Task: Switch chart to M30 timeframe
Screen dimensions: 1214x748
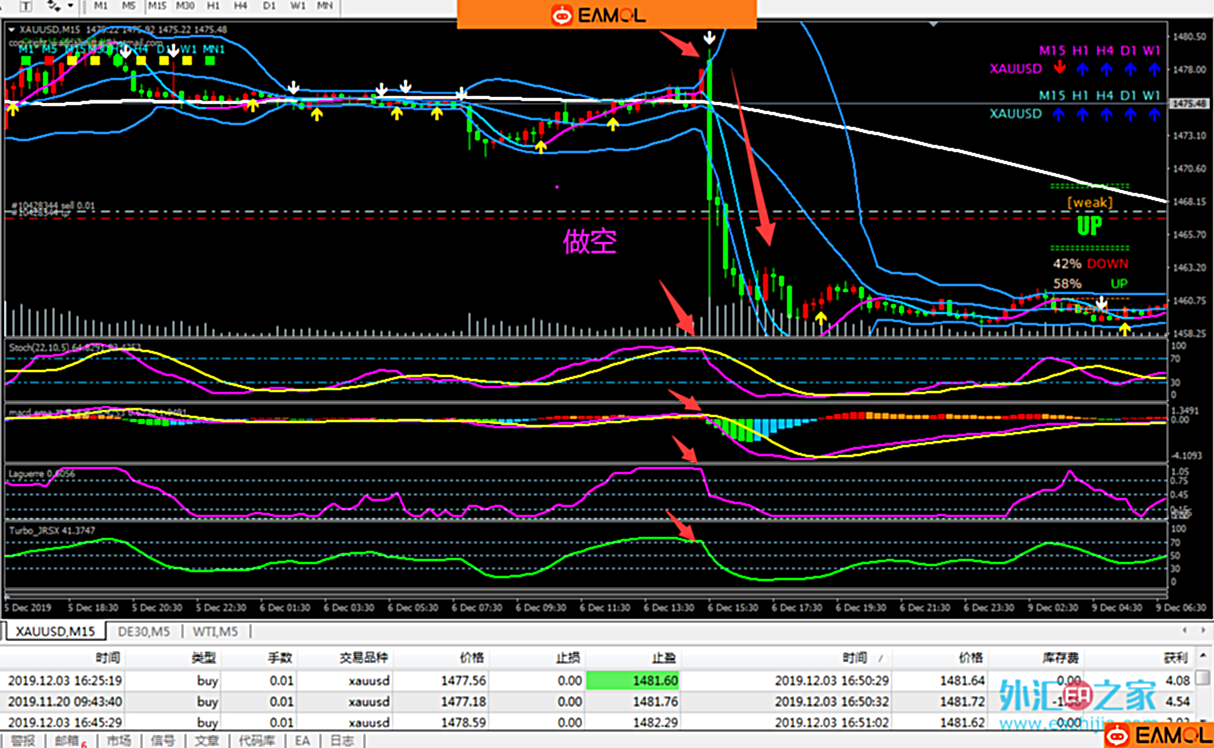Action: pyautogui.click(x=186, y=5)
